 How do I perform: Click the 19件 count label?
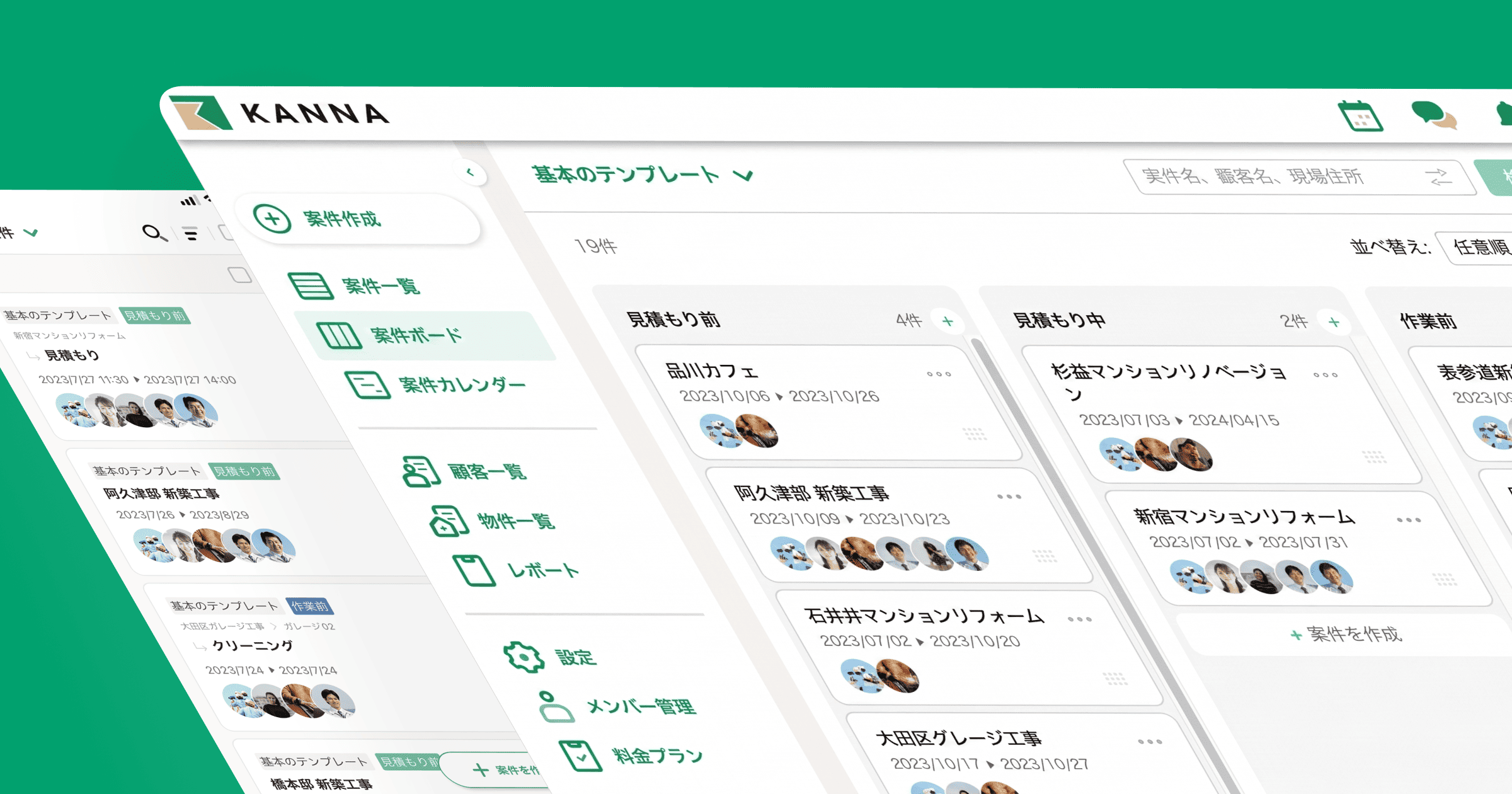click(x=596, y=246)
